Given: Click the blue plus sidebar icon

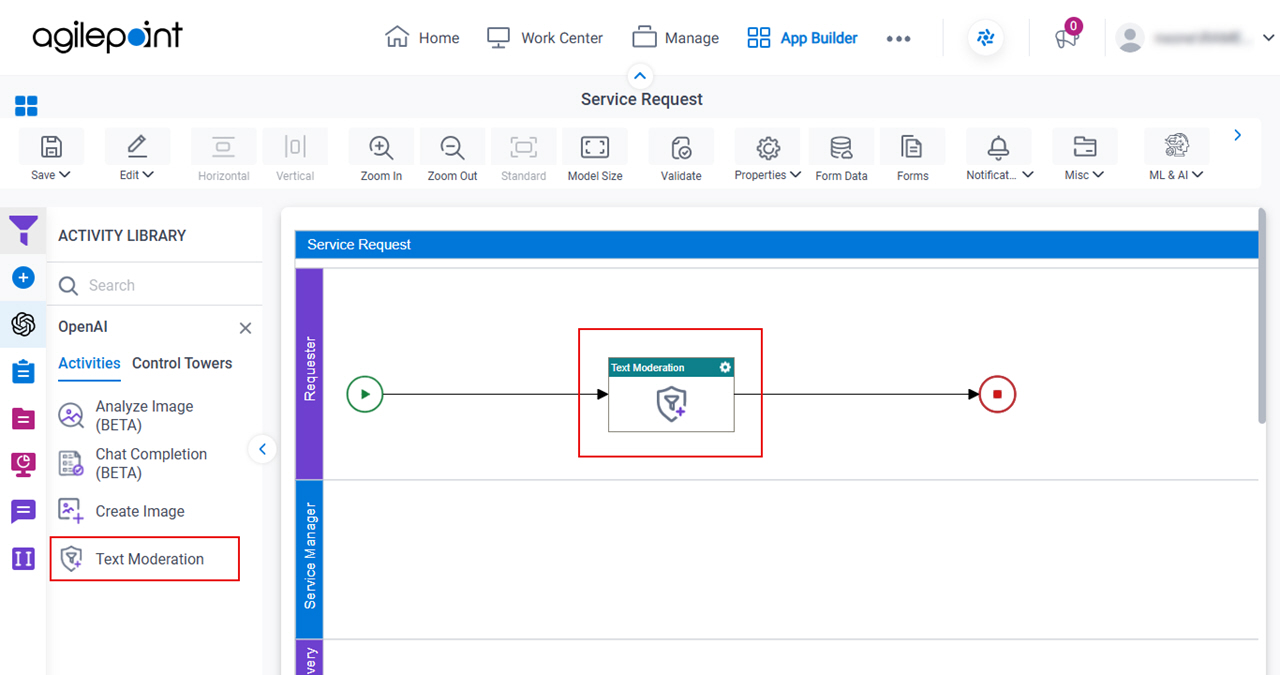Looking at the screenshot, I should (x=24, y=277).
